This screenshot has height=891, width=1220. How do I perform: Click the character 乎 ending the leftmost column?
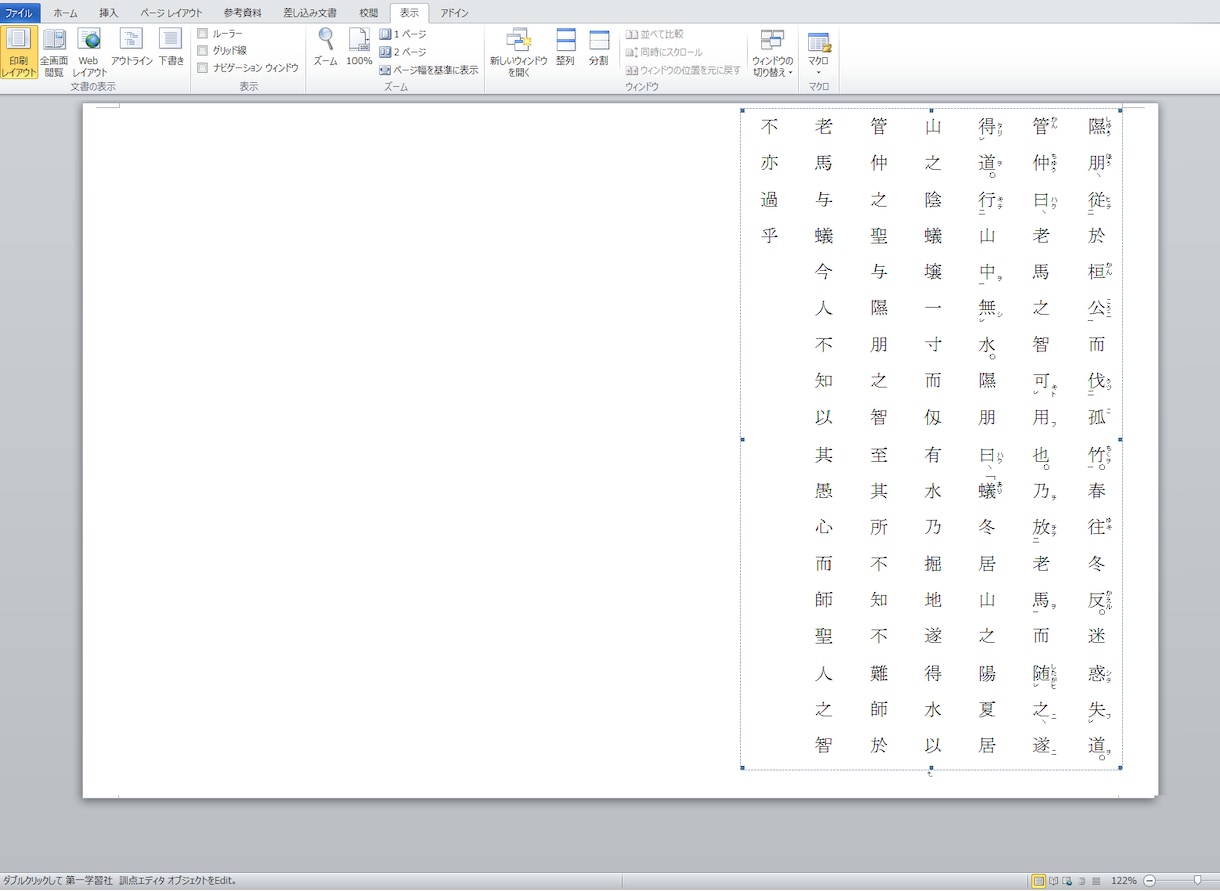coord(769,236)
